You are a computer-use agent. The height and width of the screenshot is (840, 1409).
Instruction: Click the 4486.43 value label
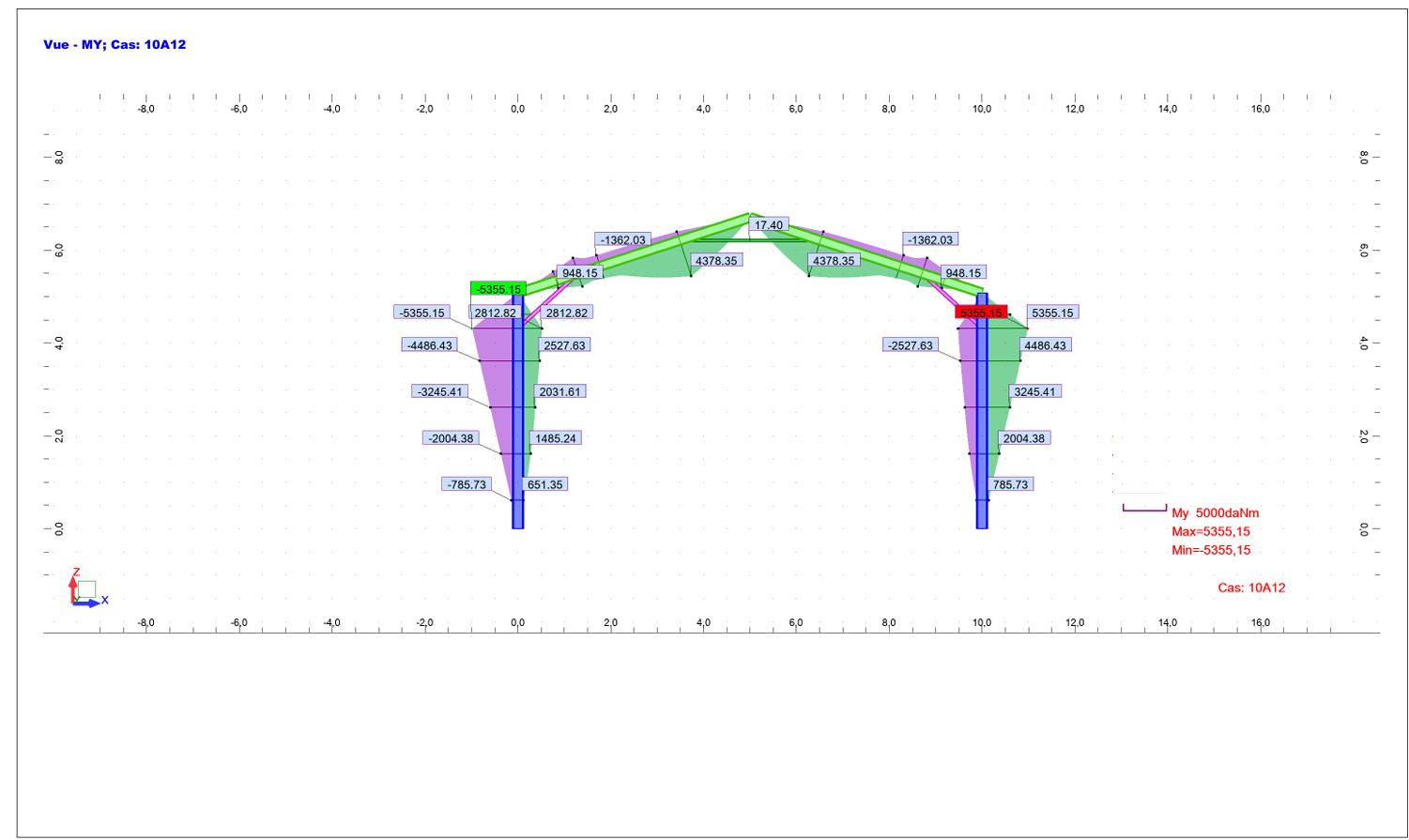(x=1045, y=345)
